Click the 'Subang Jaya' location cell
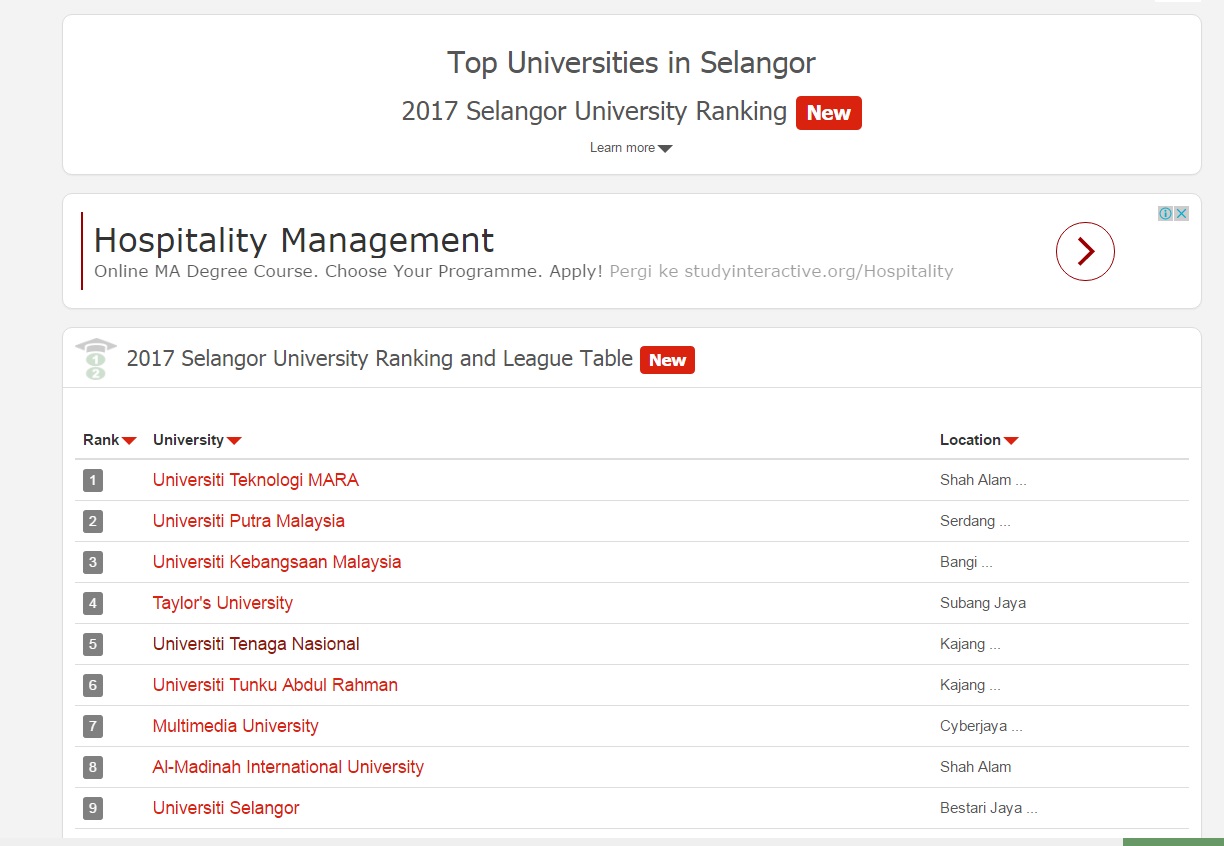1224x846 pixels. [x=983, y=603]
